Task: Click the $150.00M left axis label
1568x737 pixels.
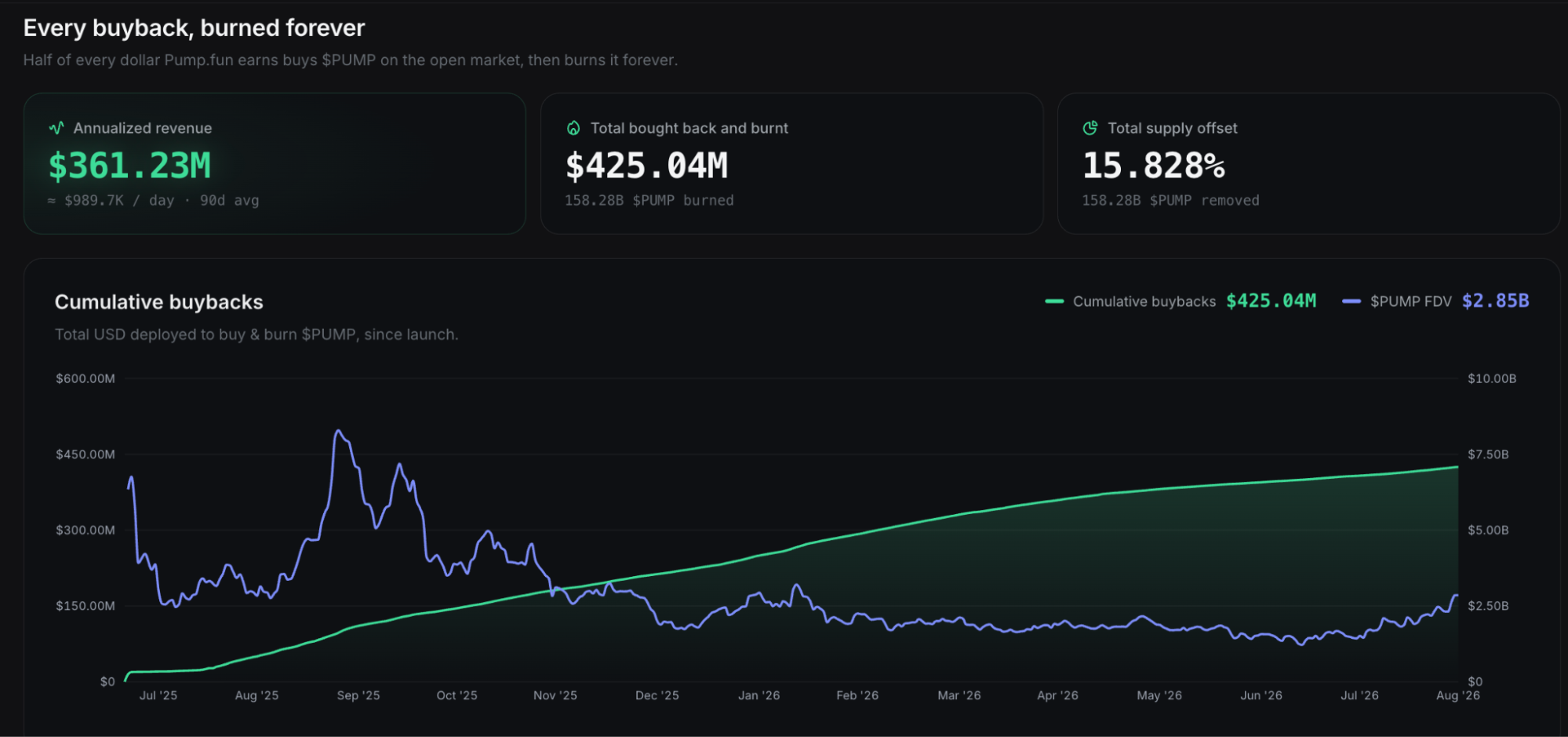Action: pos(85,606)
